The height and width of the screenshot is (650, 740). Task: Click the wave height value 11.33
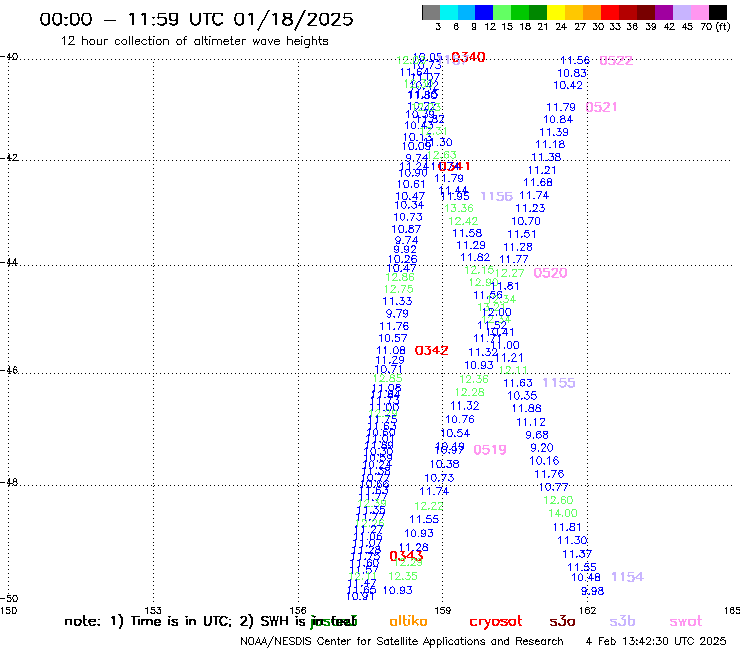point(397,301)
